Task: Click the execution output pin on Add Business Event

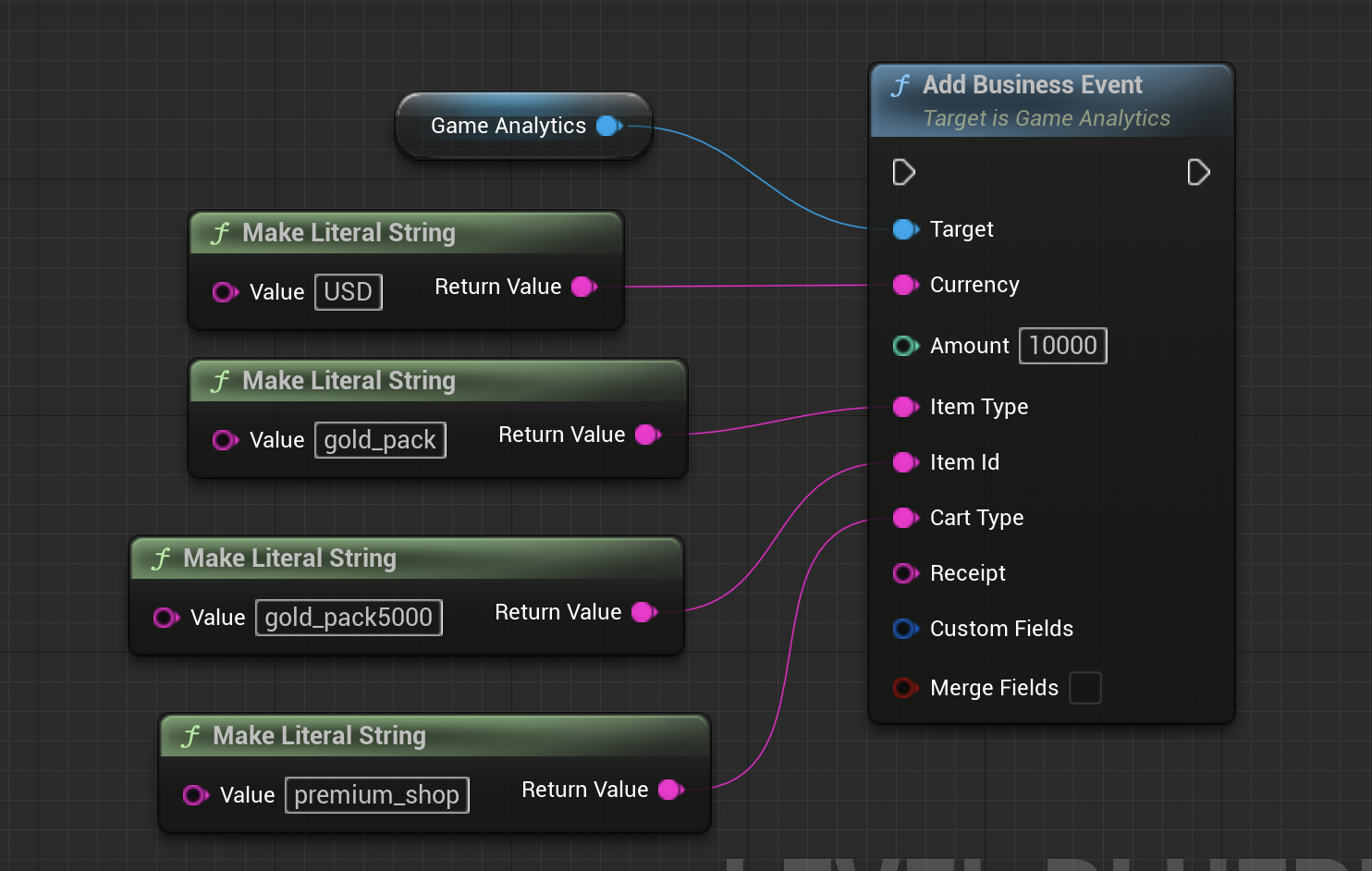Action: pyautogui.click(x=1198, y=173)
